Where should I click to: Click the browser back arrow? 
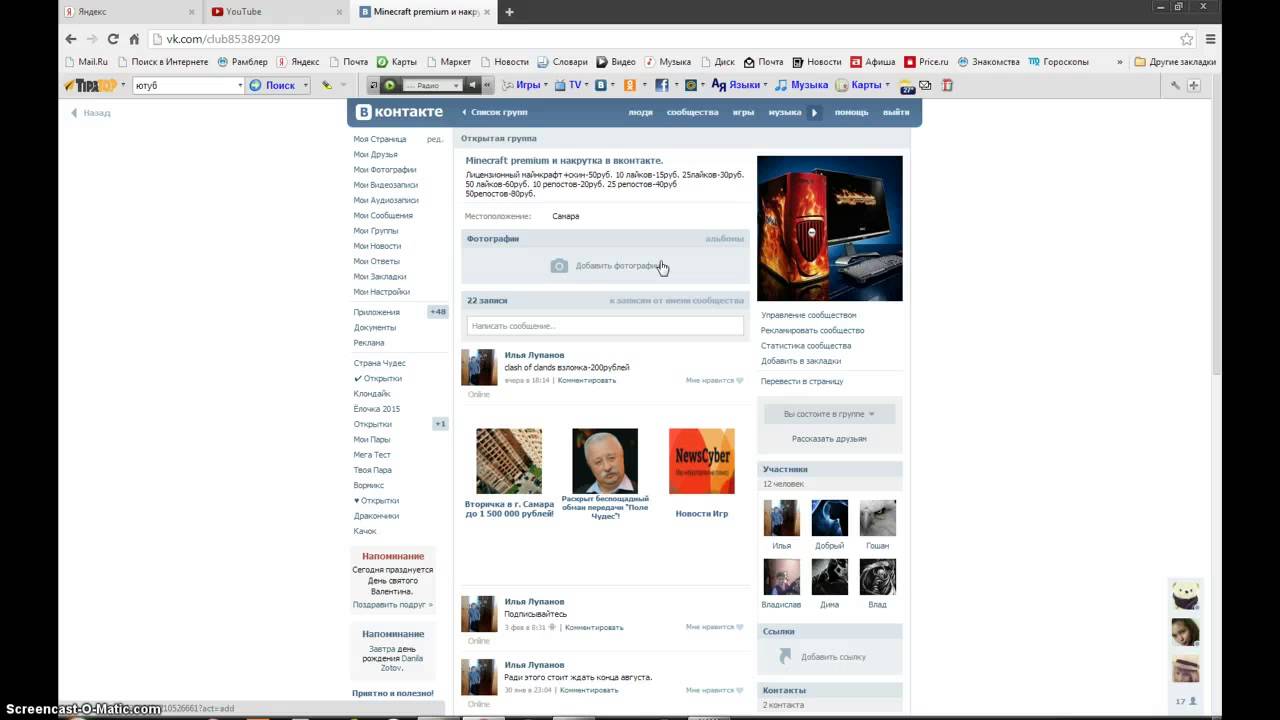click(x=70, y=39)
